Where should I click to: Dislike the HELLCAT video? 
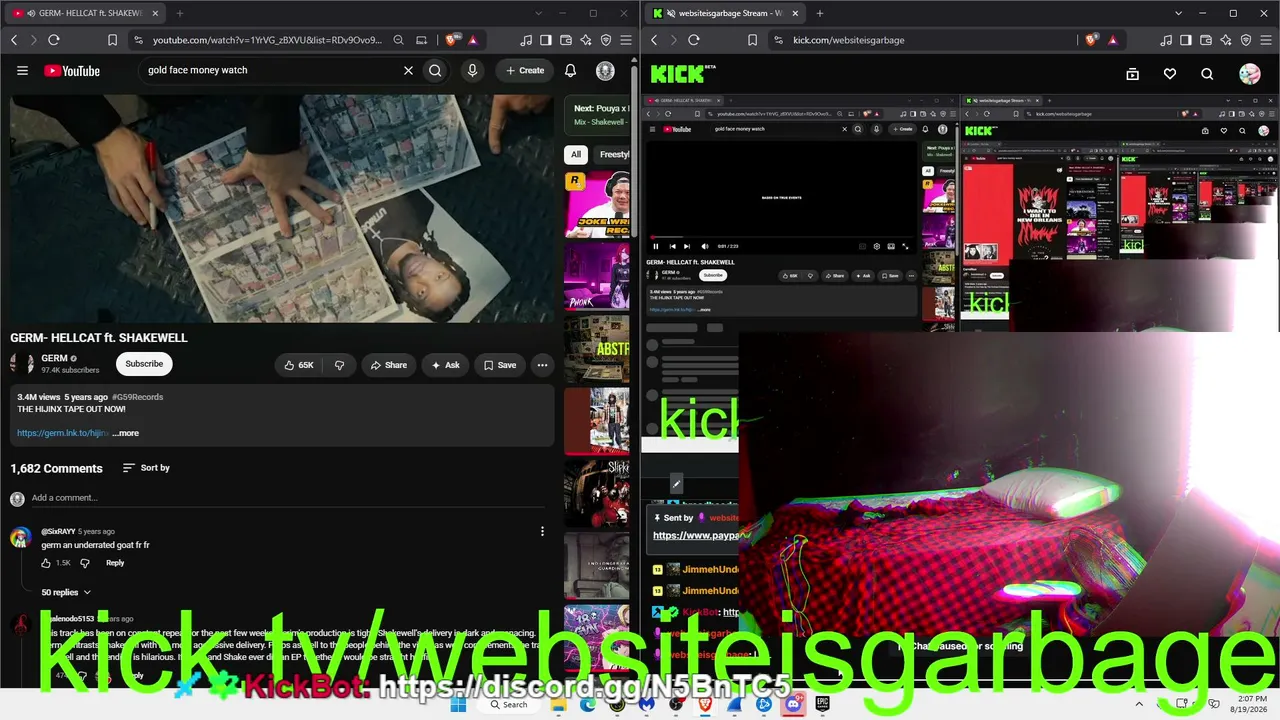click(339, 365)
